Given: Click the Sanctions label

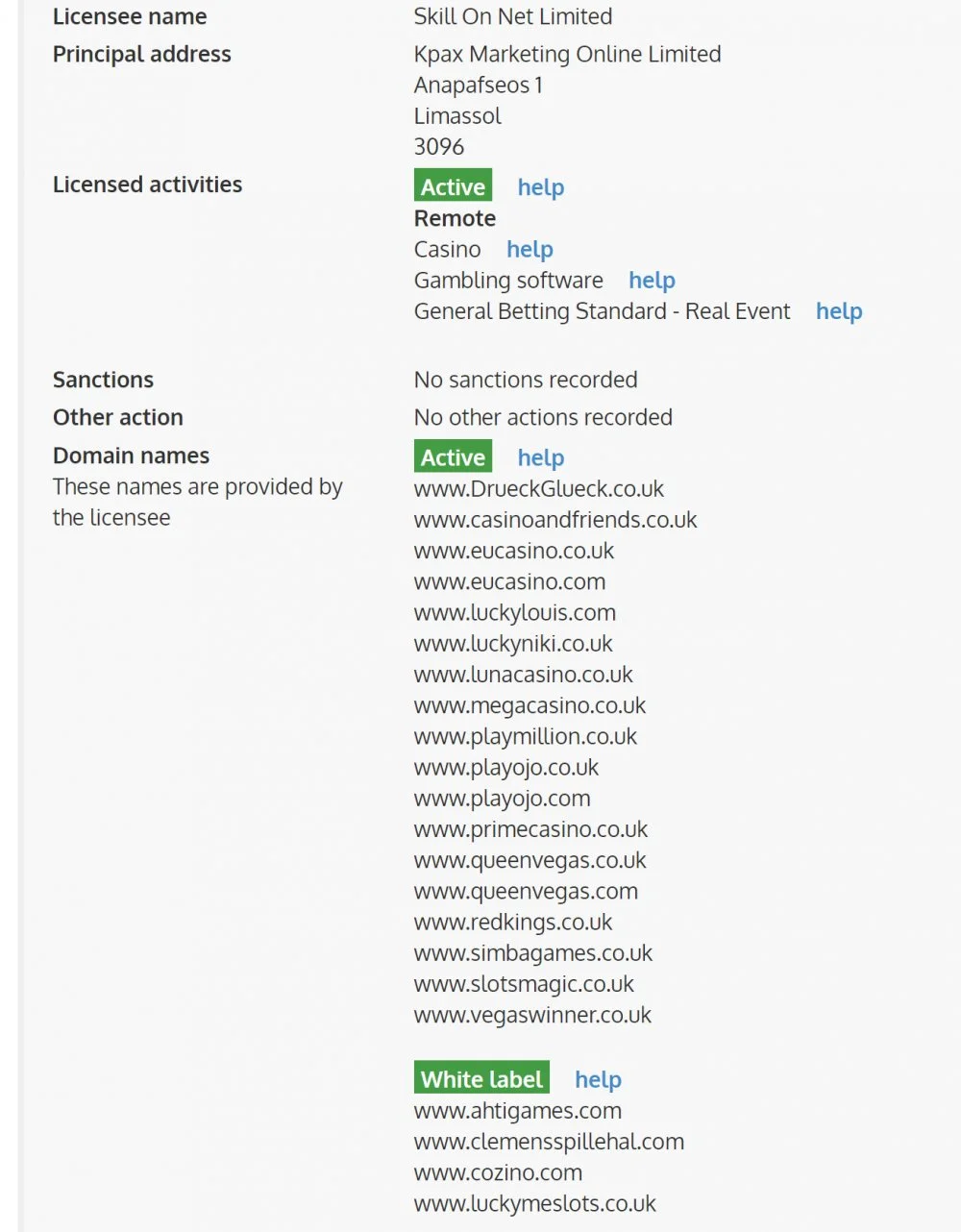Looking at the screenshot, I should [x=103, y=380].
